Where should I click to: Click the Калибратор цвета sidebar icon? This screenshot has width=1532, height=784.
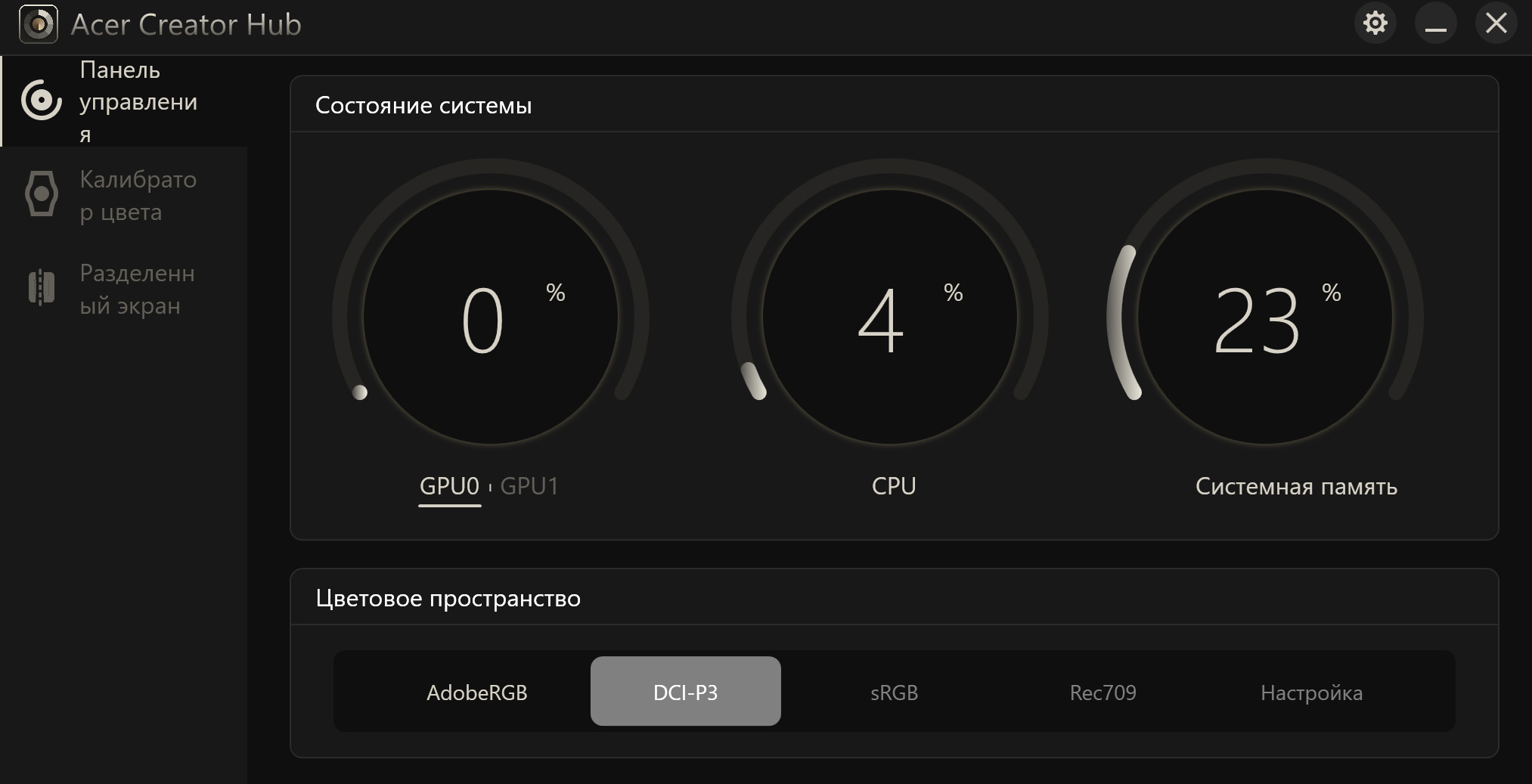click(x=42, y=194)
